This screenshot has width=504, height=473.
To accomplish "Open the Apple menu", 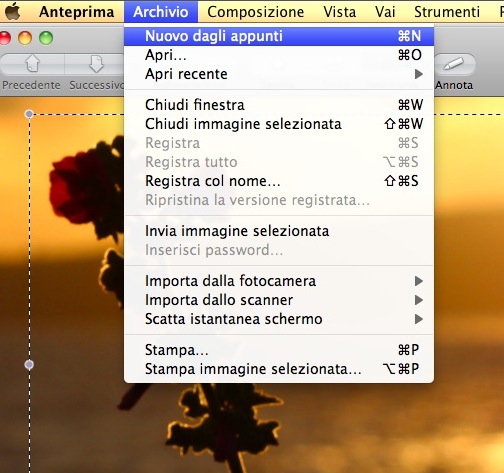I will pyautogui.click(x=12, y=11).
